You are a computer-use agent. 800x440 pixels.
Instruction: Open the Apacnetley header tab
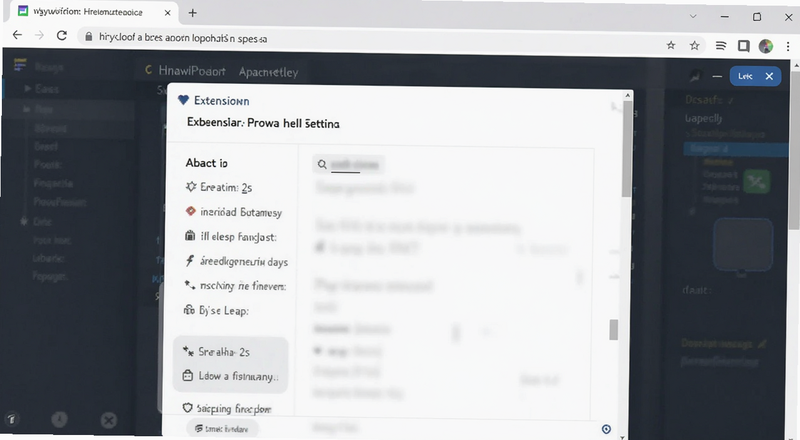268,72
